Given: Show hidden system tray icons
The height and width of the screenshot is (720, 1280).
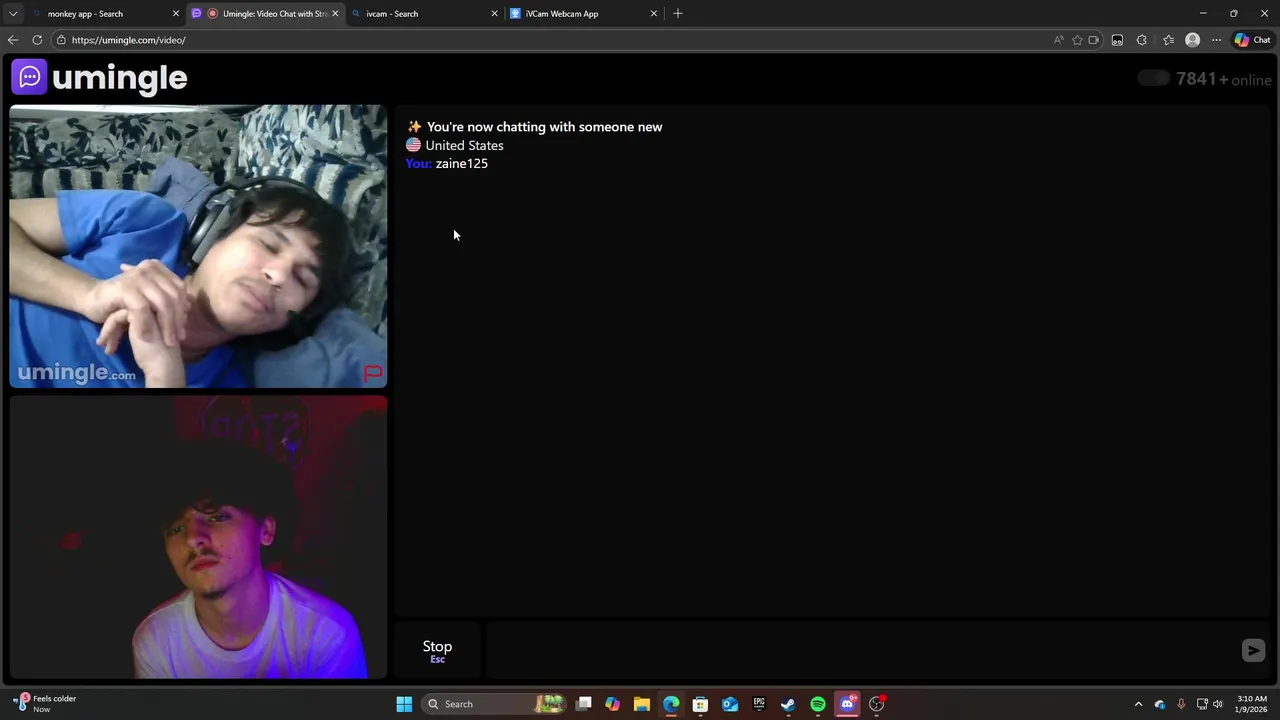Looking at the screenshot, I should click(1138, 704).
